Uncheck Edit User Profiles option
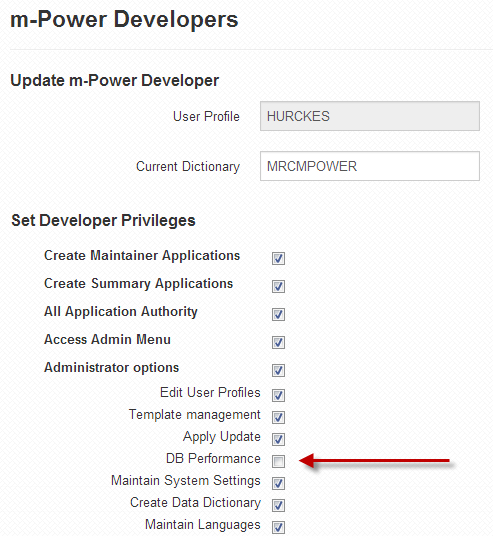This screenshot has width=493, height=536. coord(278,396)
